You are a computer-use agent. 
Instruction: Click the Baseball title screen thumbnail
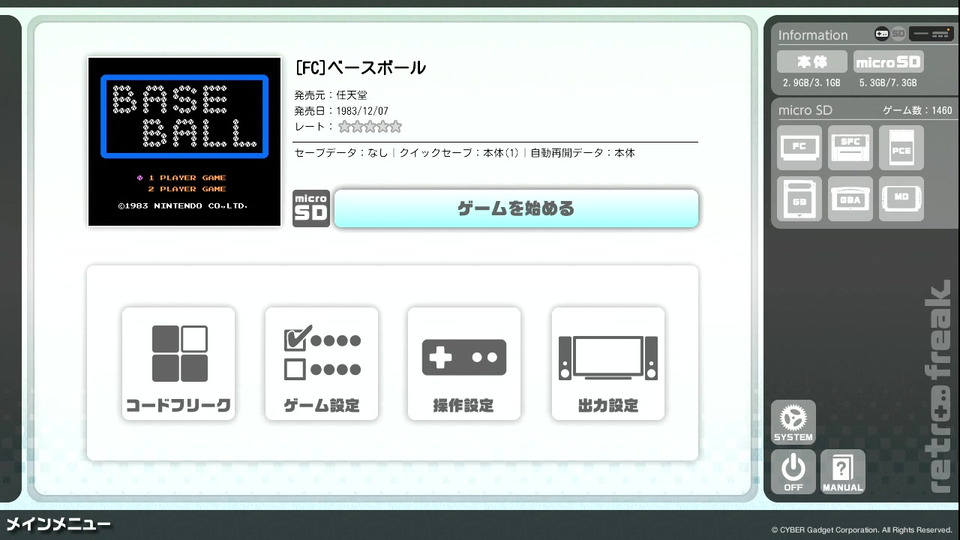[x=184, y=142]
